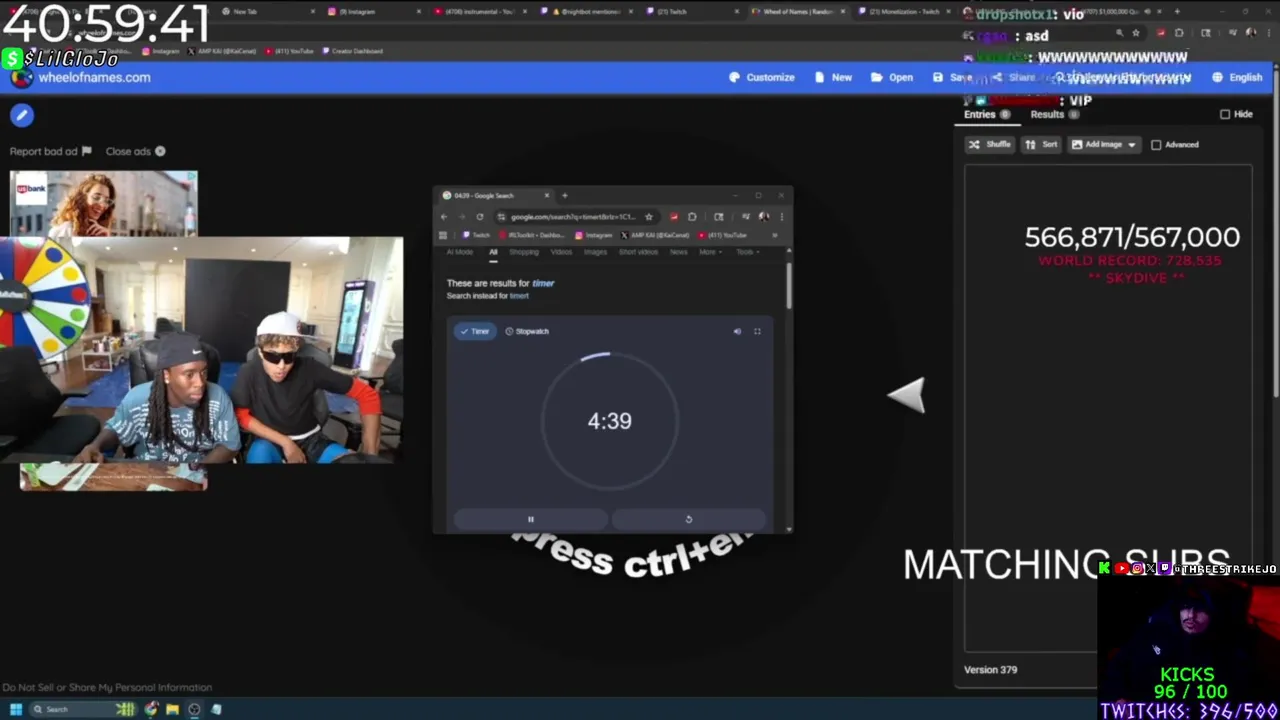1280x720 pixels.
Task: Pause the running timer
Action: click(x=531, y=519)
